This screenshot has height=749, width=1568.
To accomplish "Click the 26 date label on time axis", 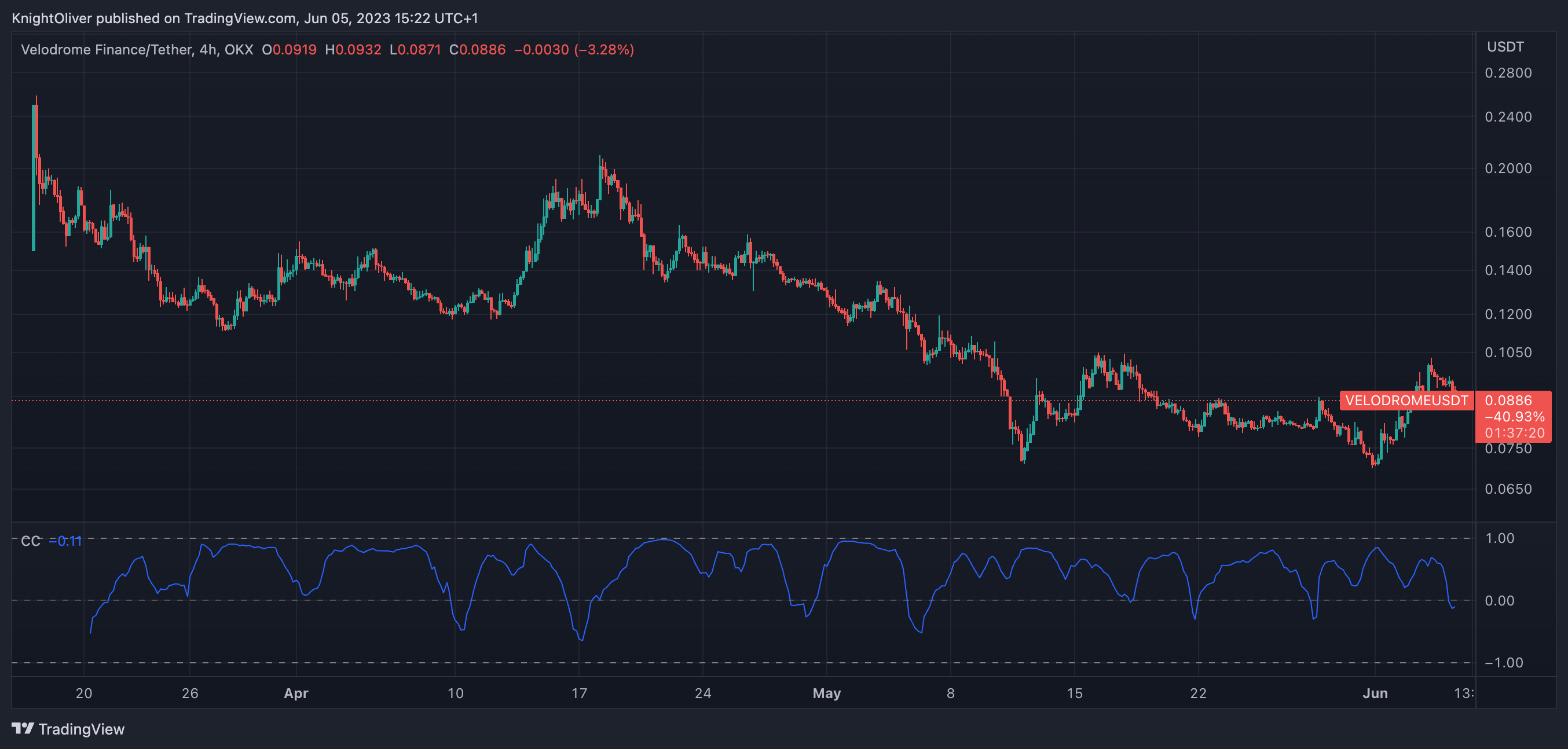I will tap(190, 693).
